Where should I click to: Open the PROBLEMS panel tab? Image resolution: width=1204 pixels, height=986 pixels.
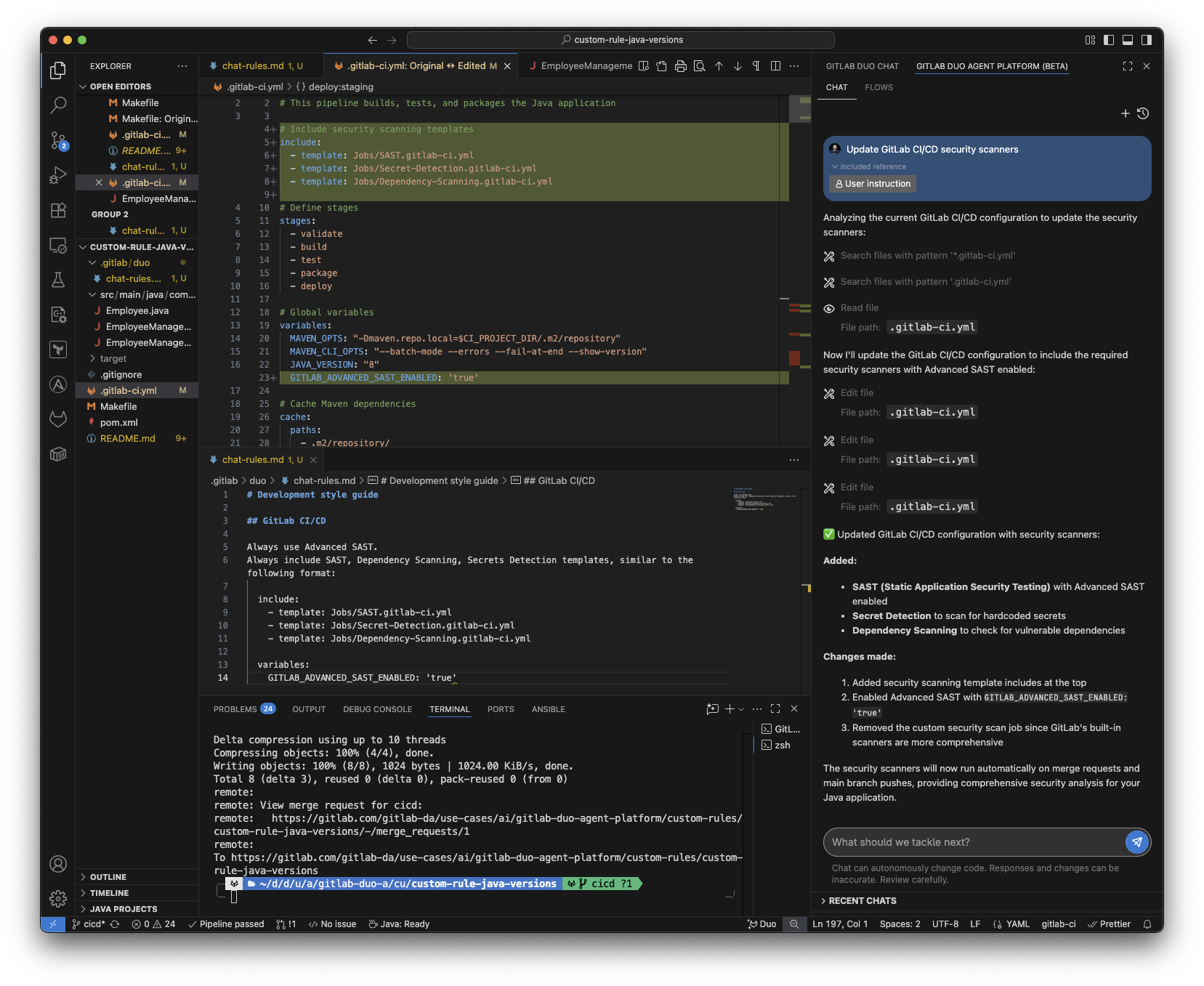pos(233,708)
